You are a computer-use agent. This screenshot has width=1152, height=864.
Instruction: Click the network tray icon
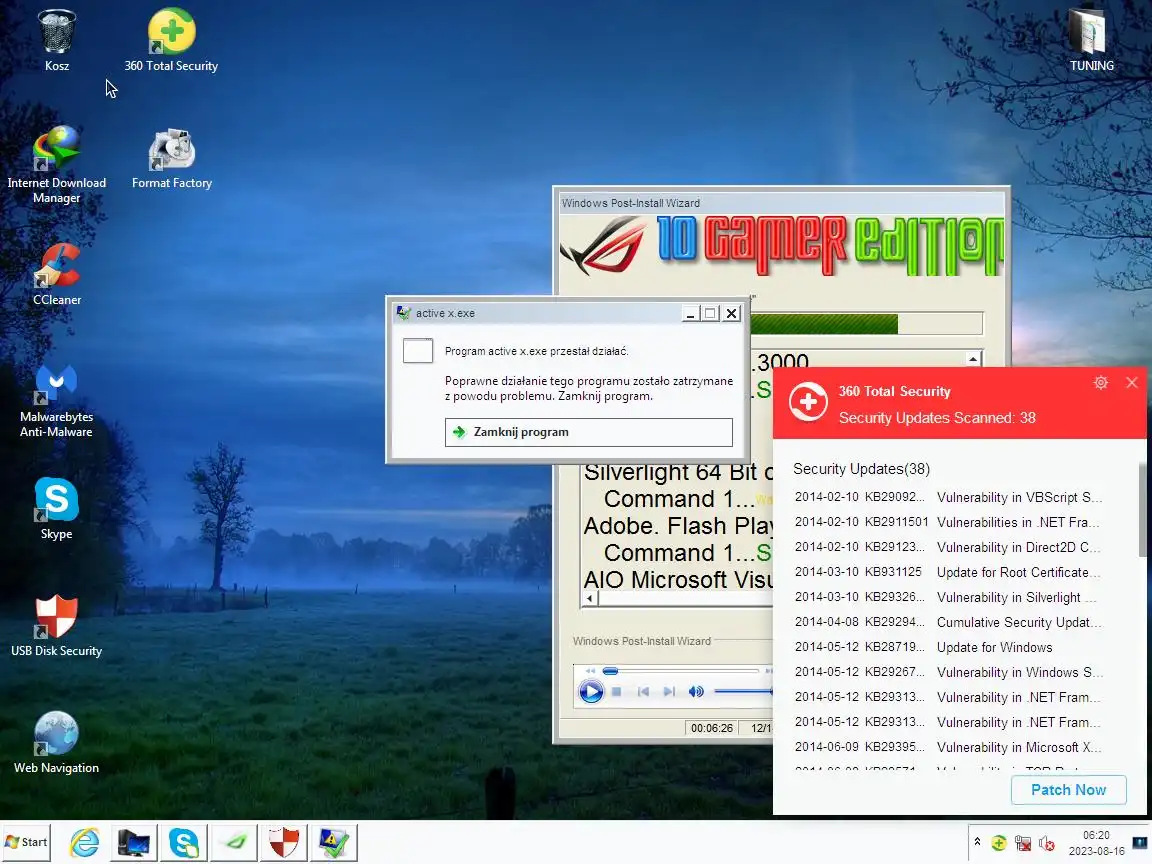[1023, 843]
